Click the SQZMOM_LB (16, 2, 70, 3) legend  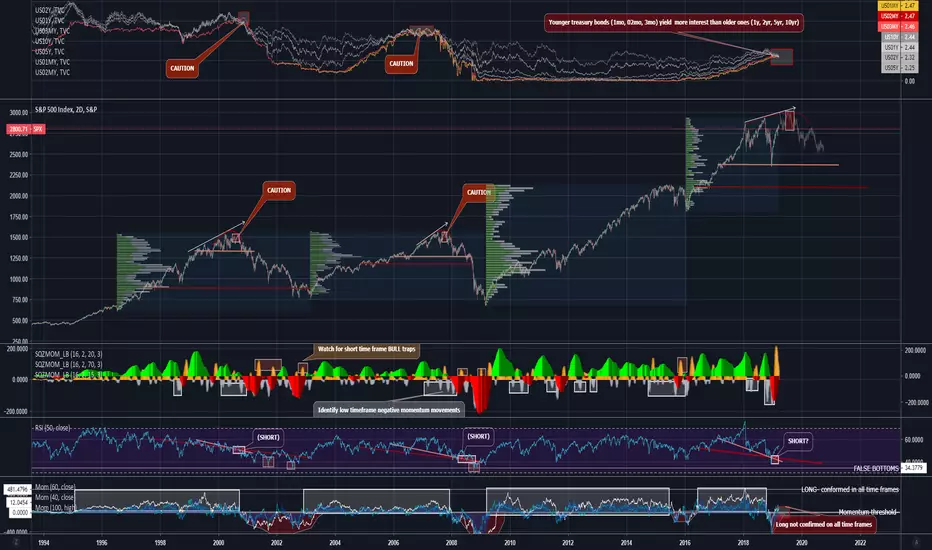[x=68, y=364]
